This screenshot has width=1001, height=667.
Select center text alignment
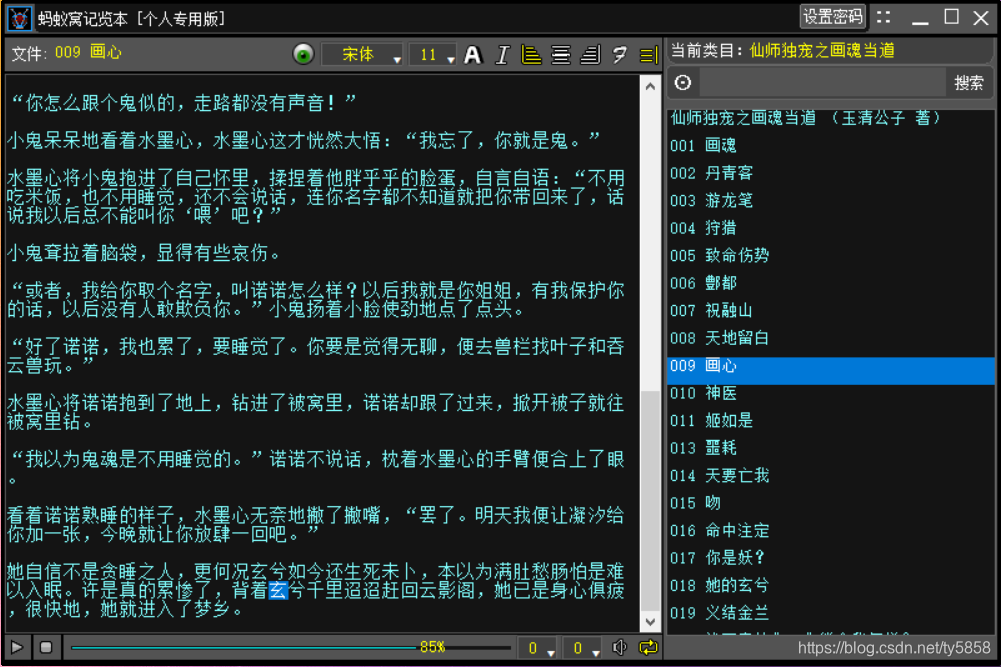pyautogui.click(x=560, y=56)
